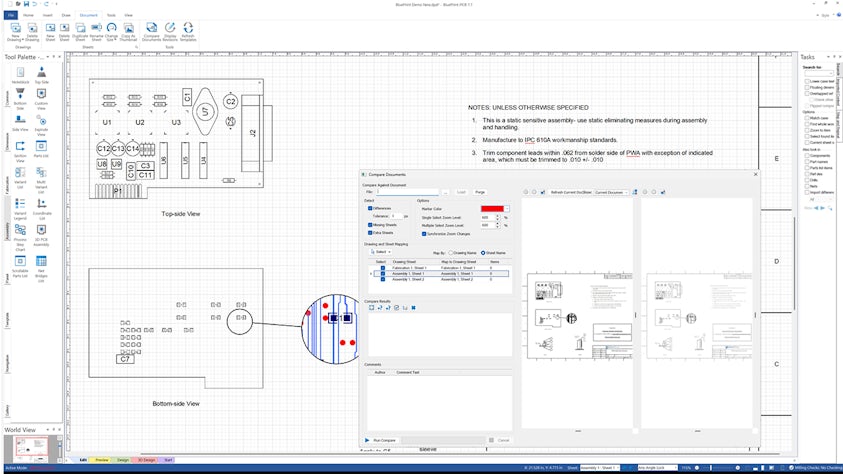Select the Section View palette tool
The width and height of the screenshot is (843, 474).
coord(20,147)
